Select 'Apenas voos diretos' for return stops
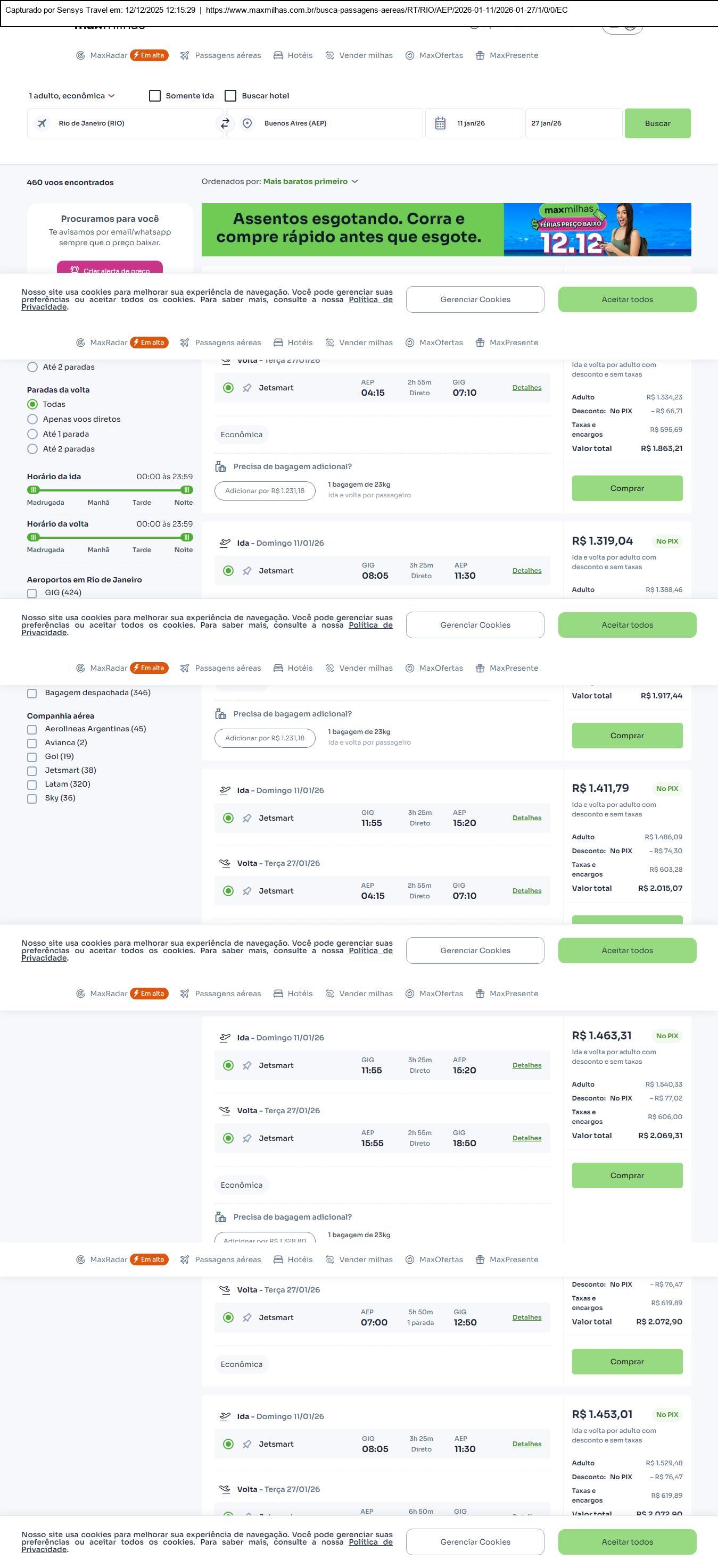 pyautogui.click(x=33, y=419)
